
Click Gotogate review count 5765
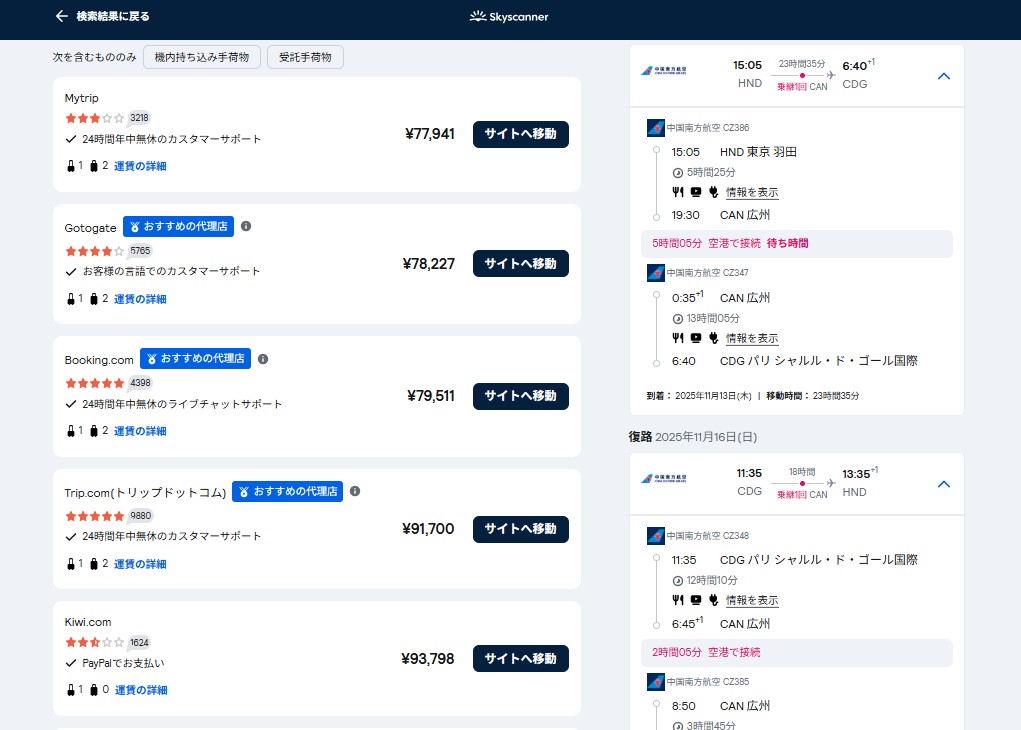140,251
